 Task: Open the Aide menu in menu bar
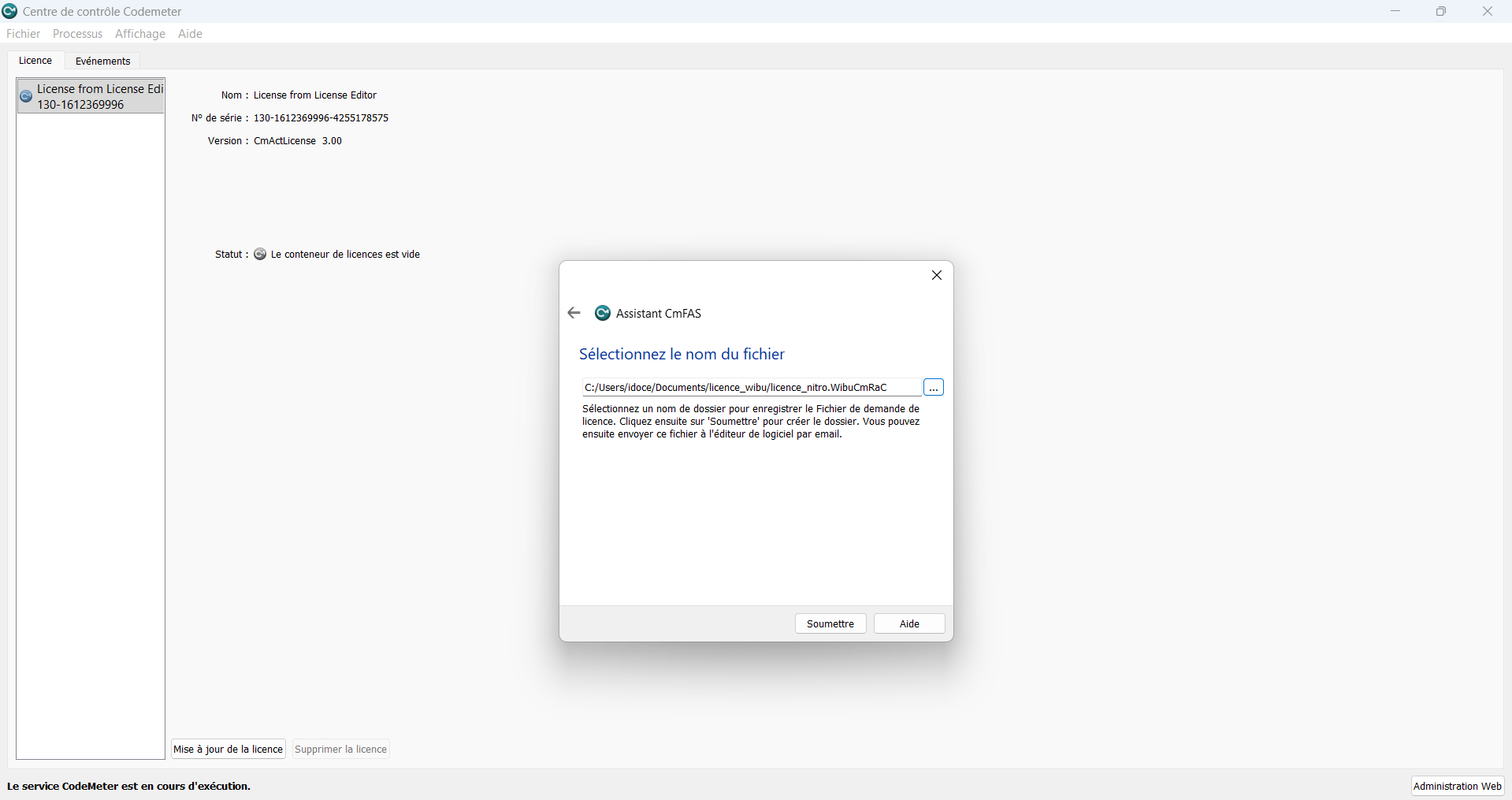[x=190, y=33]
